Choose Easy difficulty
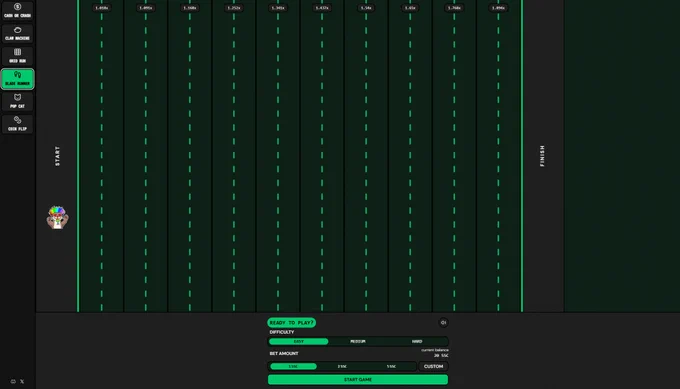Screen dimensions: 680x389 (298, 341)
